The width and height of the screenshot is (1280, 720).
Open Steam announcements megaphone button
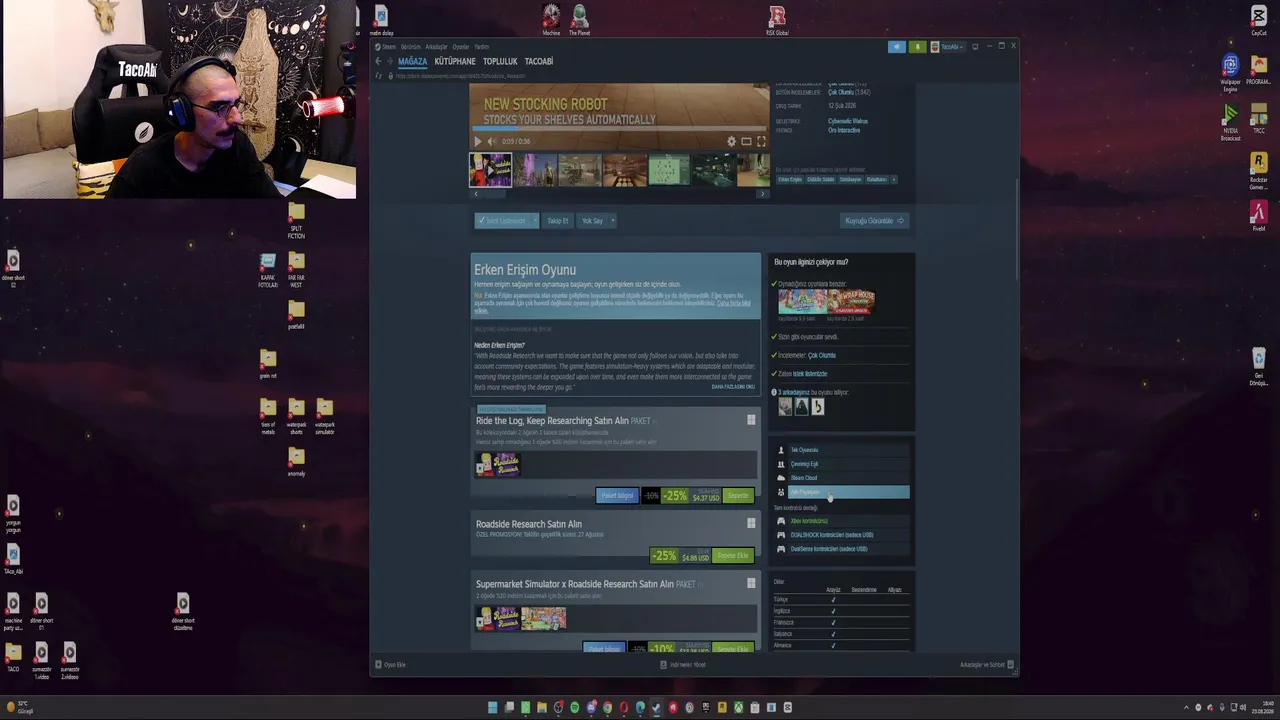coord(897,47)
